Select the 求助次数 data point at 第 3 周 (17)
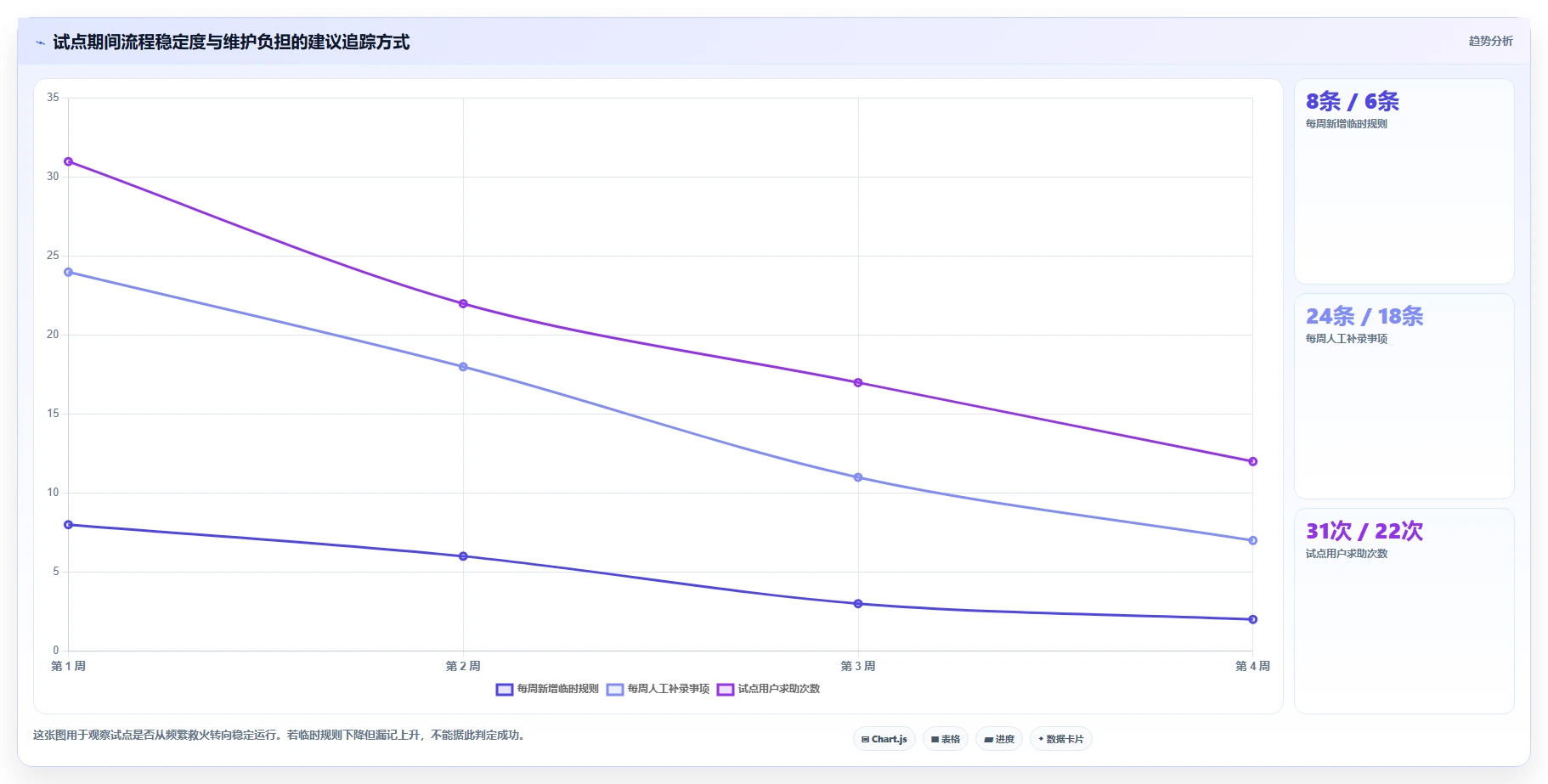1548x784 pixels. [858, 382]
